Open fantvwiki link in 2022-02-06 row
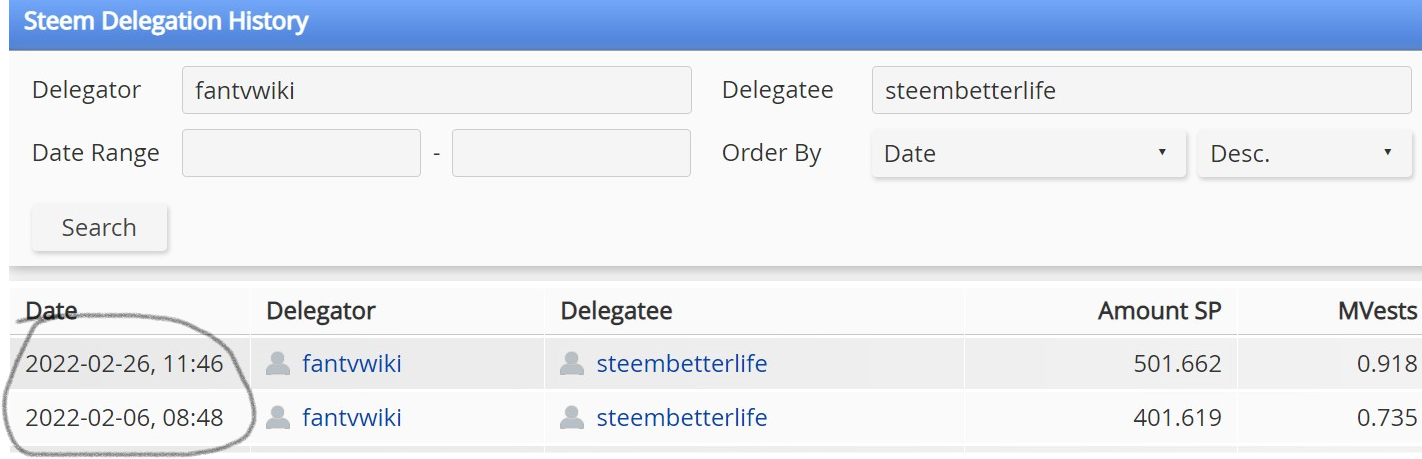The image size is (1422, 459). (352, 417)
